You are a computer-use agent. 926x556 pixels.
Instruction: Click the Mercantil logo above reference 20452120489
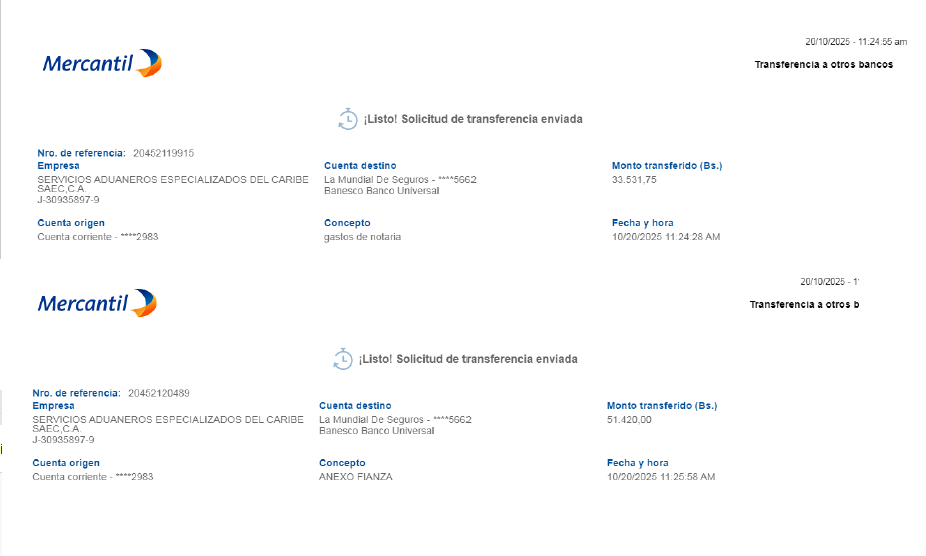[x=97, y=303]
